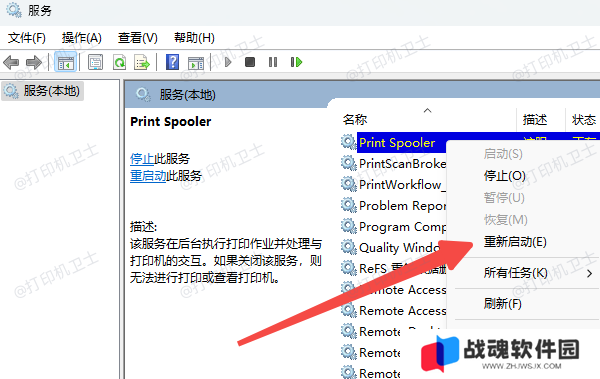This screenshot has width=600, height=379.
Task: Expand the 所有任务(K) submenu arrow
Action: click(x=590, y=273)
